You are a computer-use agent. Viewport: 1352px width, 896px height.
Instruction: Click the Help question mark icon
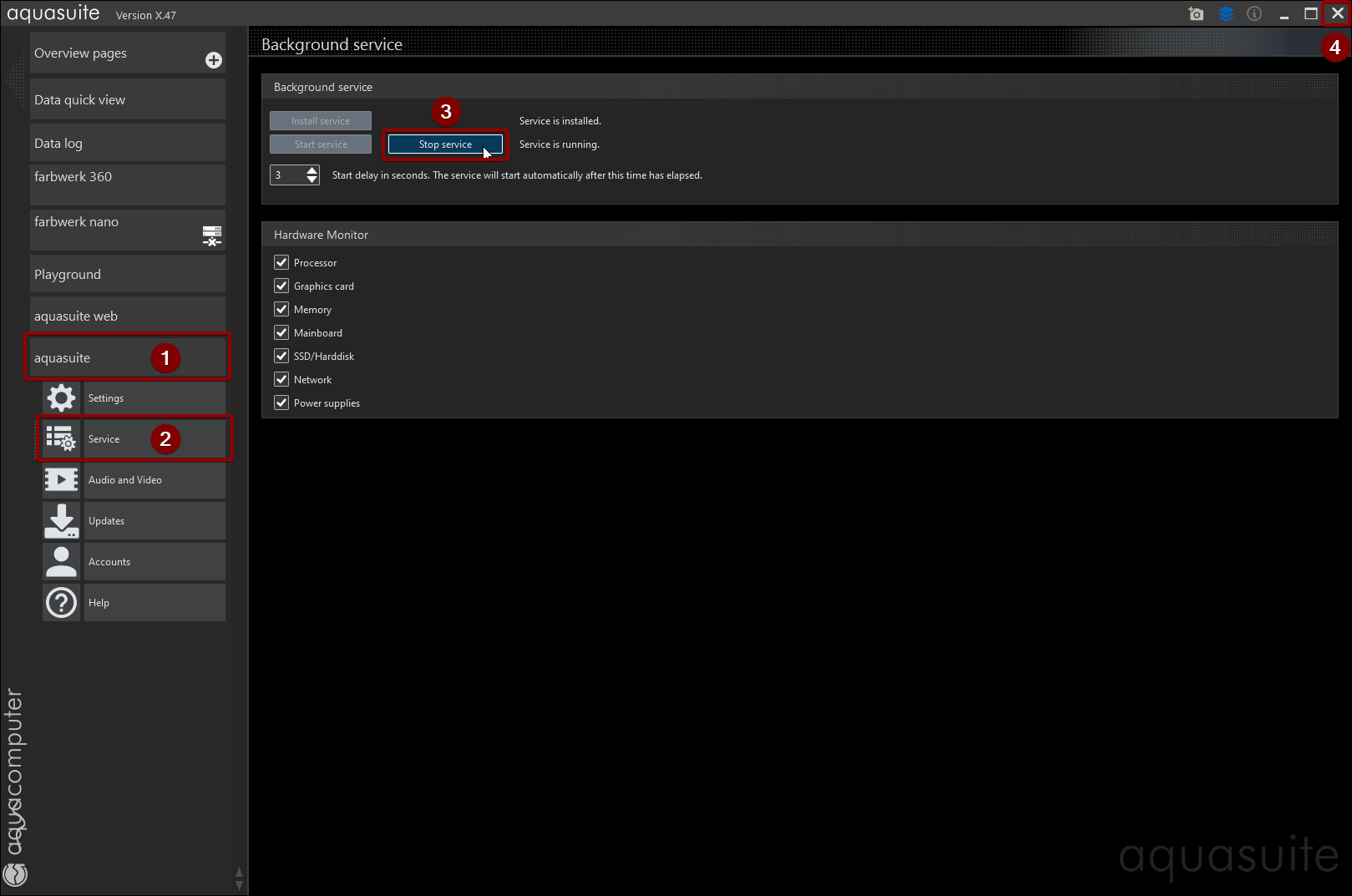61,603
